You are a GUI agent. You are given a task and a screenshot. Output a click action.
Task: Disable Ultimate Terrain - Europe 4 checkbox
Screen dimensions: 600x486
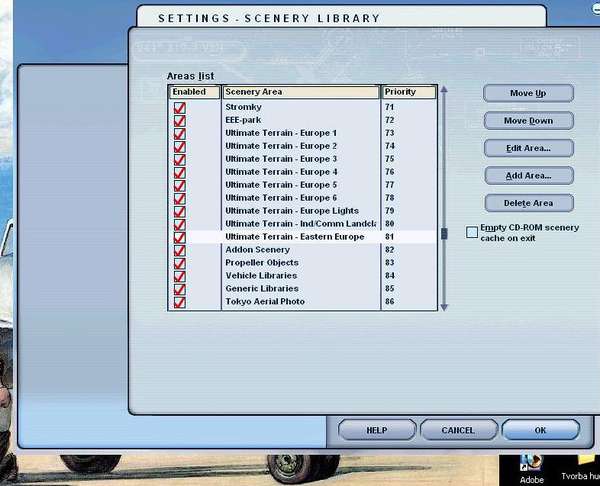click(x=179, y=173)
